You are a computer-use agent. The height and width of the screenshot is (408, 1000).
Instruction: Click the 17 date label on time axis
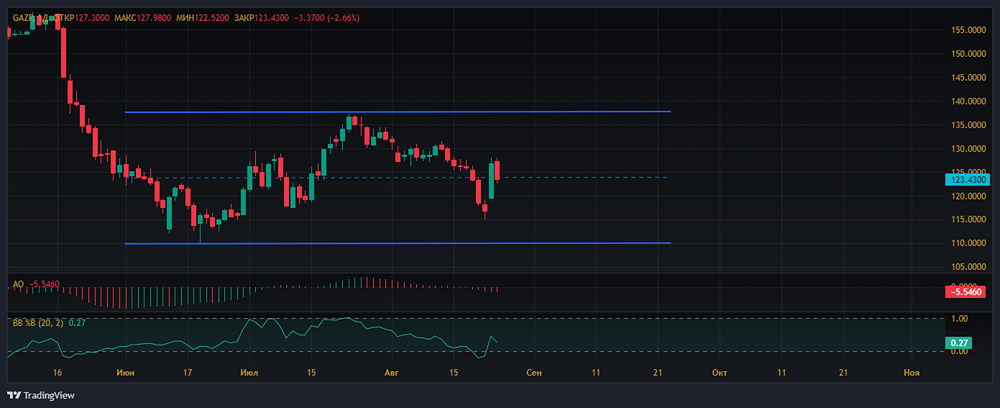(188, 372)
